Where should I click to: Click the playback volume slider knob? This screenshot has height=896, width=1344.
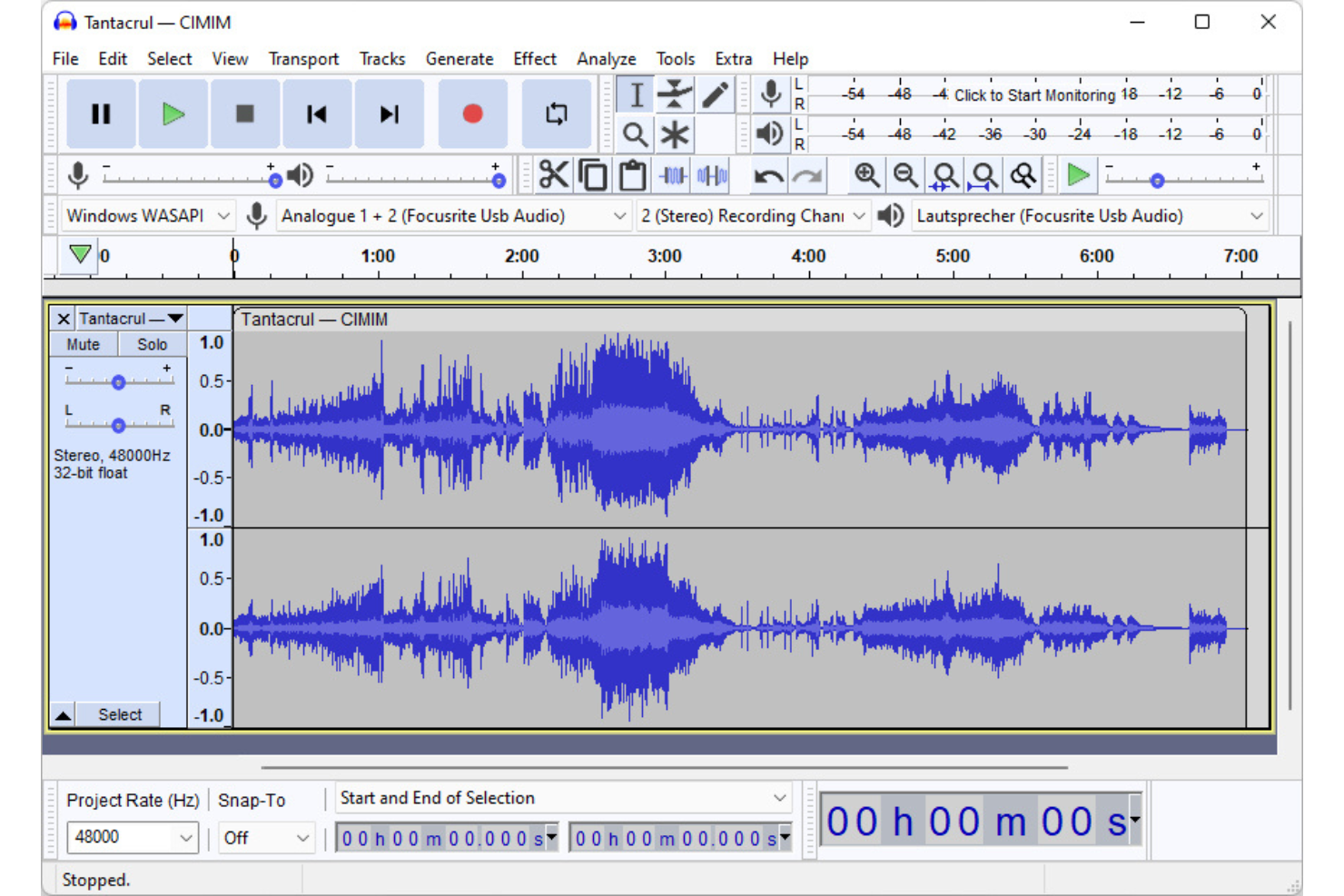tap(499, 181)
